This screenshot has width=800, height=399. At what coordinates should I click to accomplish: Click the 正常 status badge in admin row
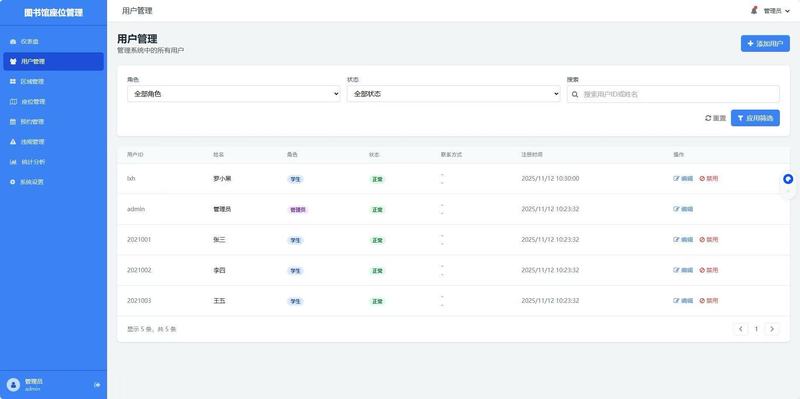click(x=377, y=210)
